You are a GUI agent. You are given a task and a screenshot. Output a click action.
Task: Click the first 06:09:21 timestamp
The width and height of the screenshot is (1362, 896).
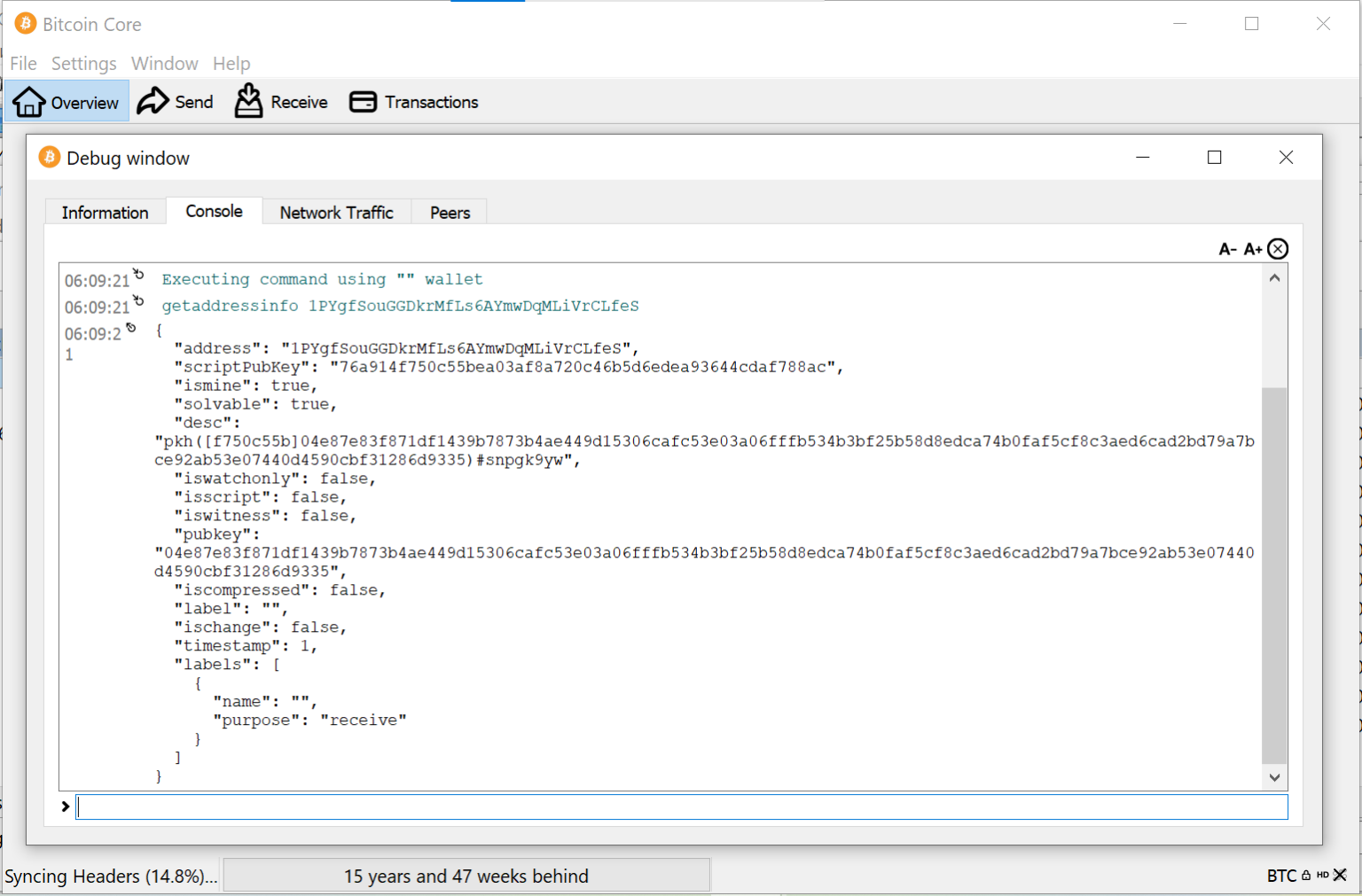coord(98,281)
